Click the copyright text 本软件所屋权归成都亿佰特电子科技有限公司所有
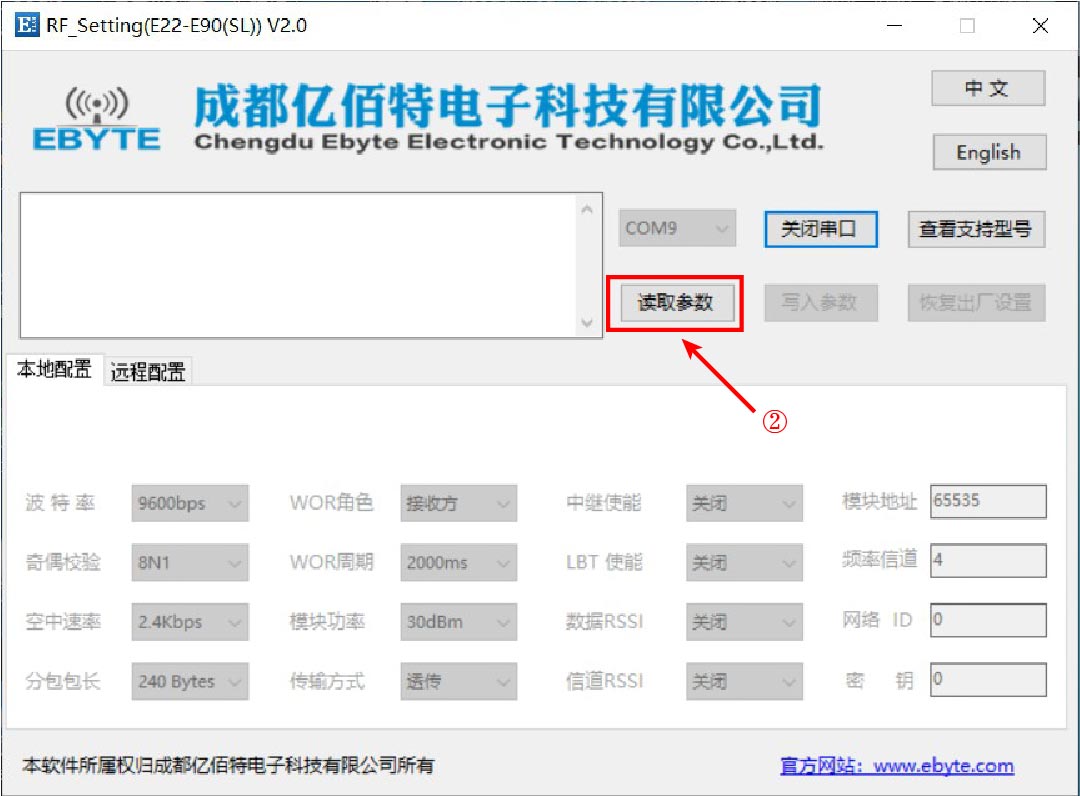The image size is (1080, 796). point(228,765)
